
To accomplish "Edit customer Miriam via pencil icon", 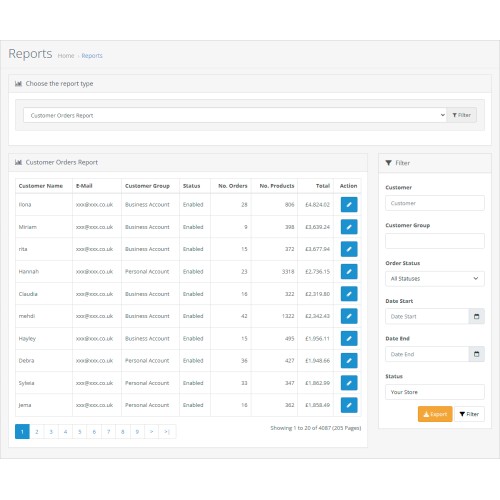I will click(x=349, y=227).
